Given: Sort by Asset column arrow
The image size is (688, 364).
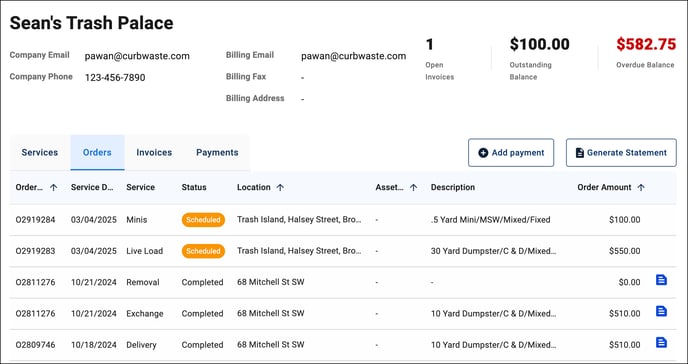Looking at the screenshot, I should [x=413, y=187].
